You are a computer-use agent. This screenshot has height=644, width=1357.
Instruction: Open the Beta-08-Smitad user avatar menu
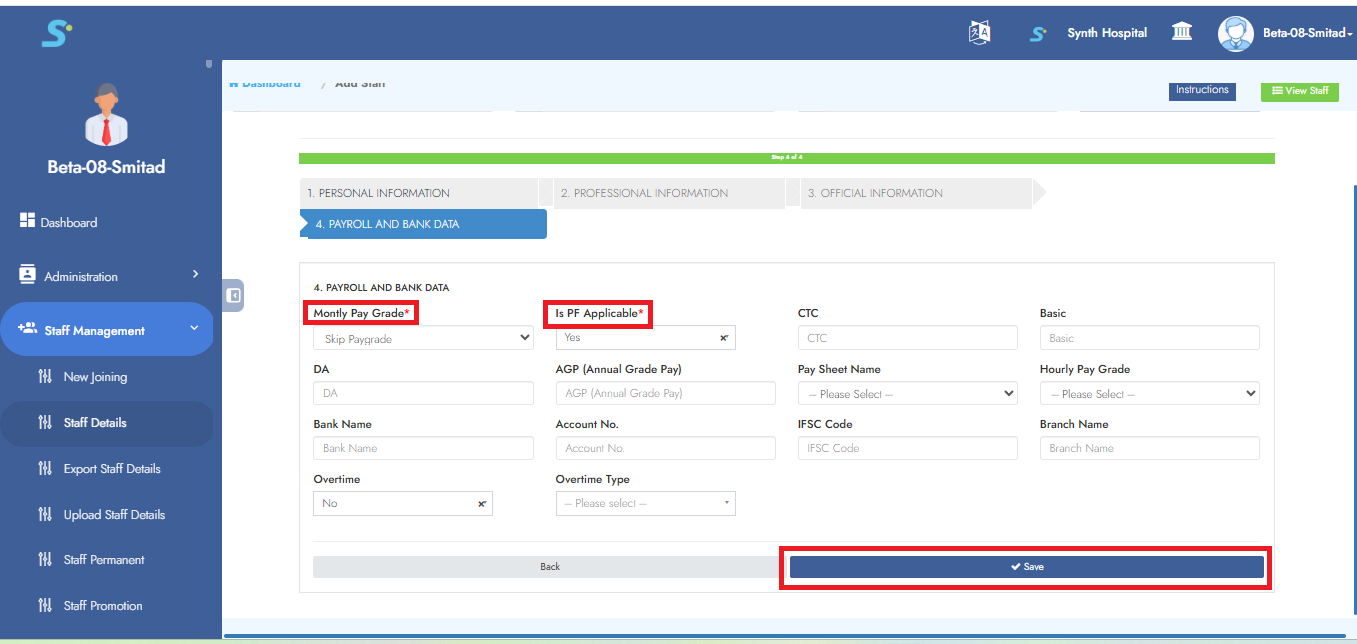pos(1236,33)
